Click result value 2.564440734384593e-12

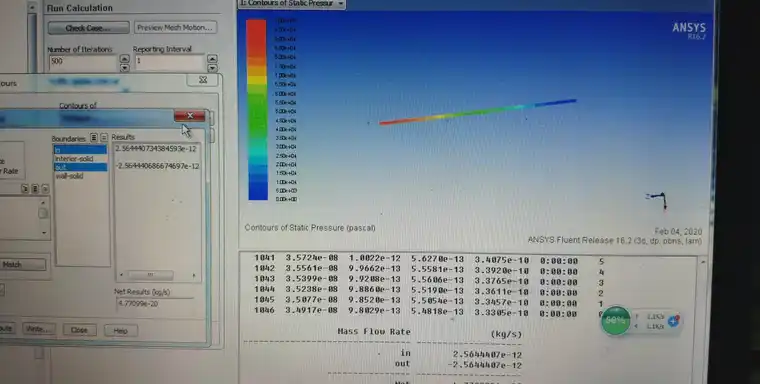[x=156, y=149]
